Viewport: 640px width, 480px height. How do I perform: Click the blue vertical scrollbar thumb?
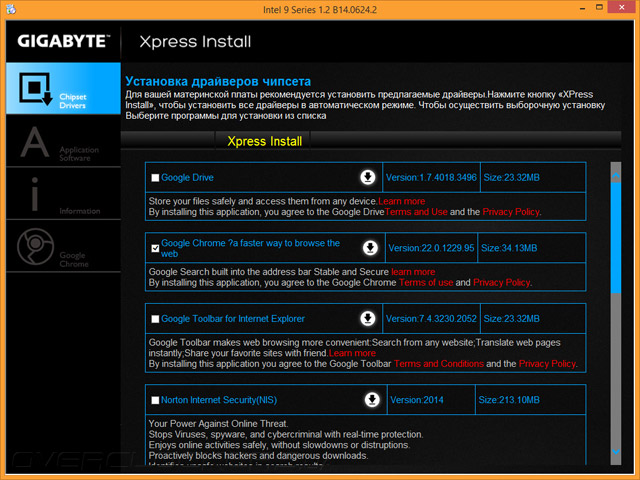point(616,237)
